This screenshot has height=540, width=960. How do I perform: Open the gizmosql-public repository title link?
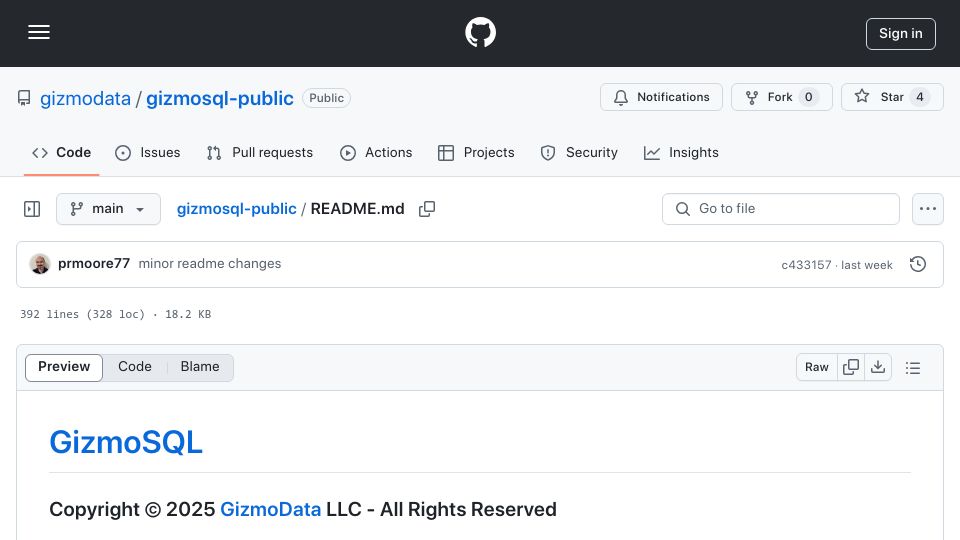[220, 98]
